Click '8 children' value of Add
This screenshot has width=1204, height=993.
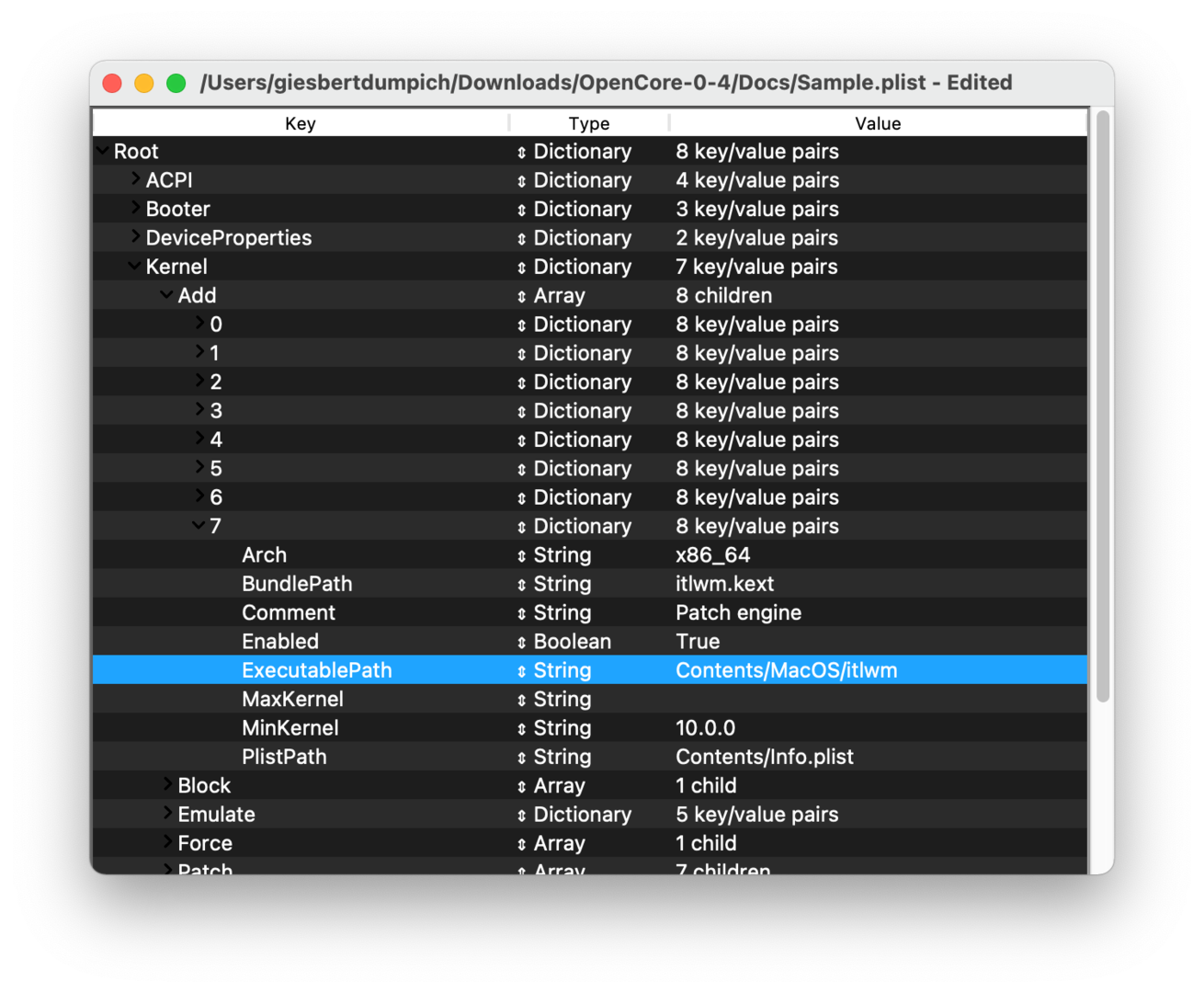pos(723,296)
